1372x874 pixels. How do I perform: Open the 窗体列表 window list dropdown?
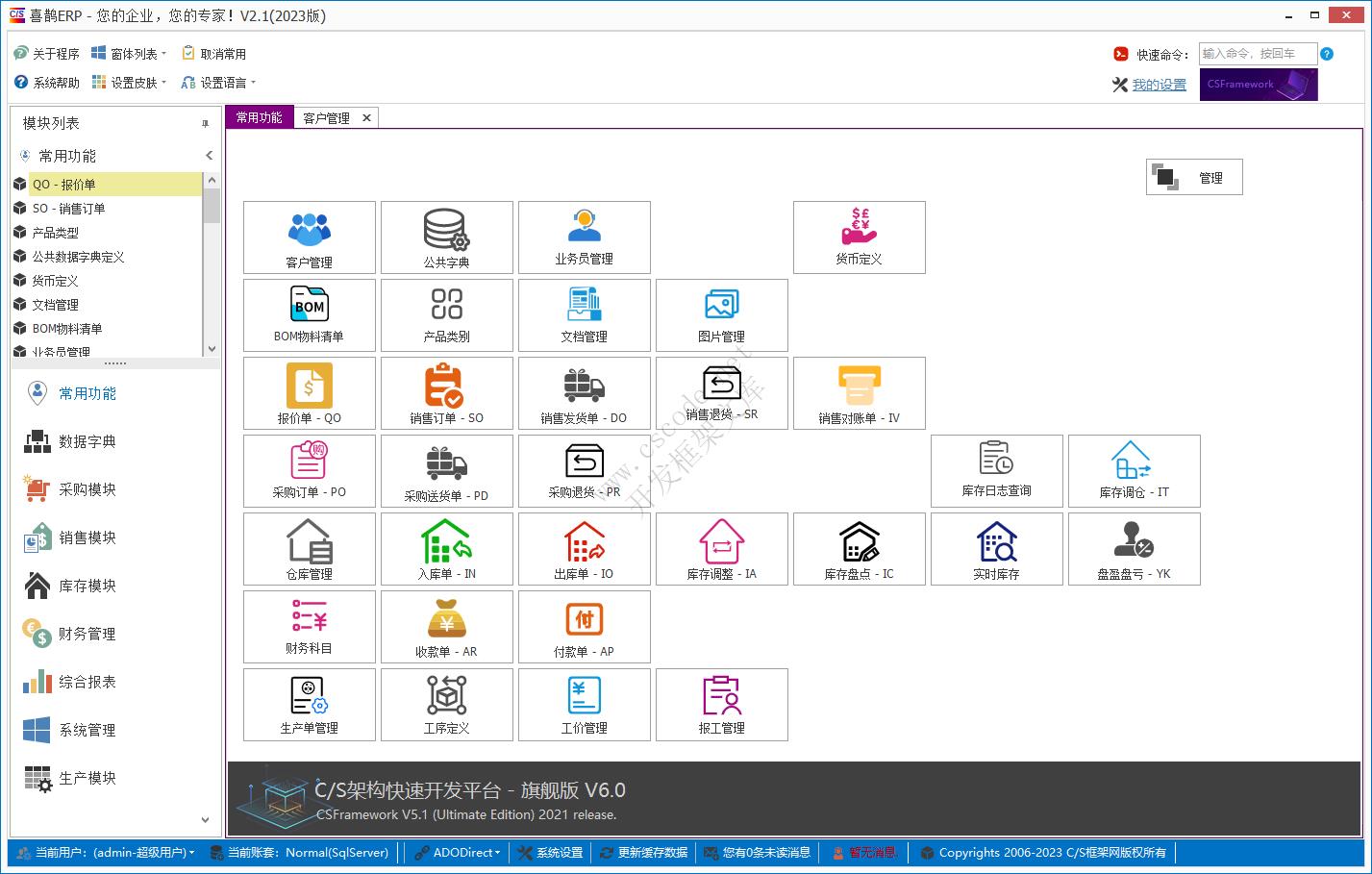tap(133, 54)
